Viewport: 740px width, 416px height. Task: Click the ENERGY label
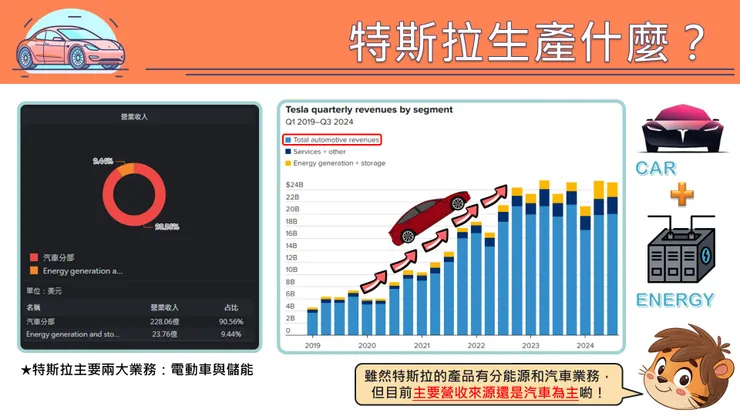tap(675, 300)
